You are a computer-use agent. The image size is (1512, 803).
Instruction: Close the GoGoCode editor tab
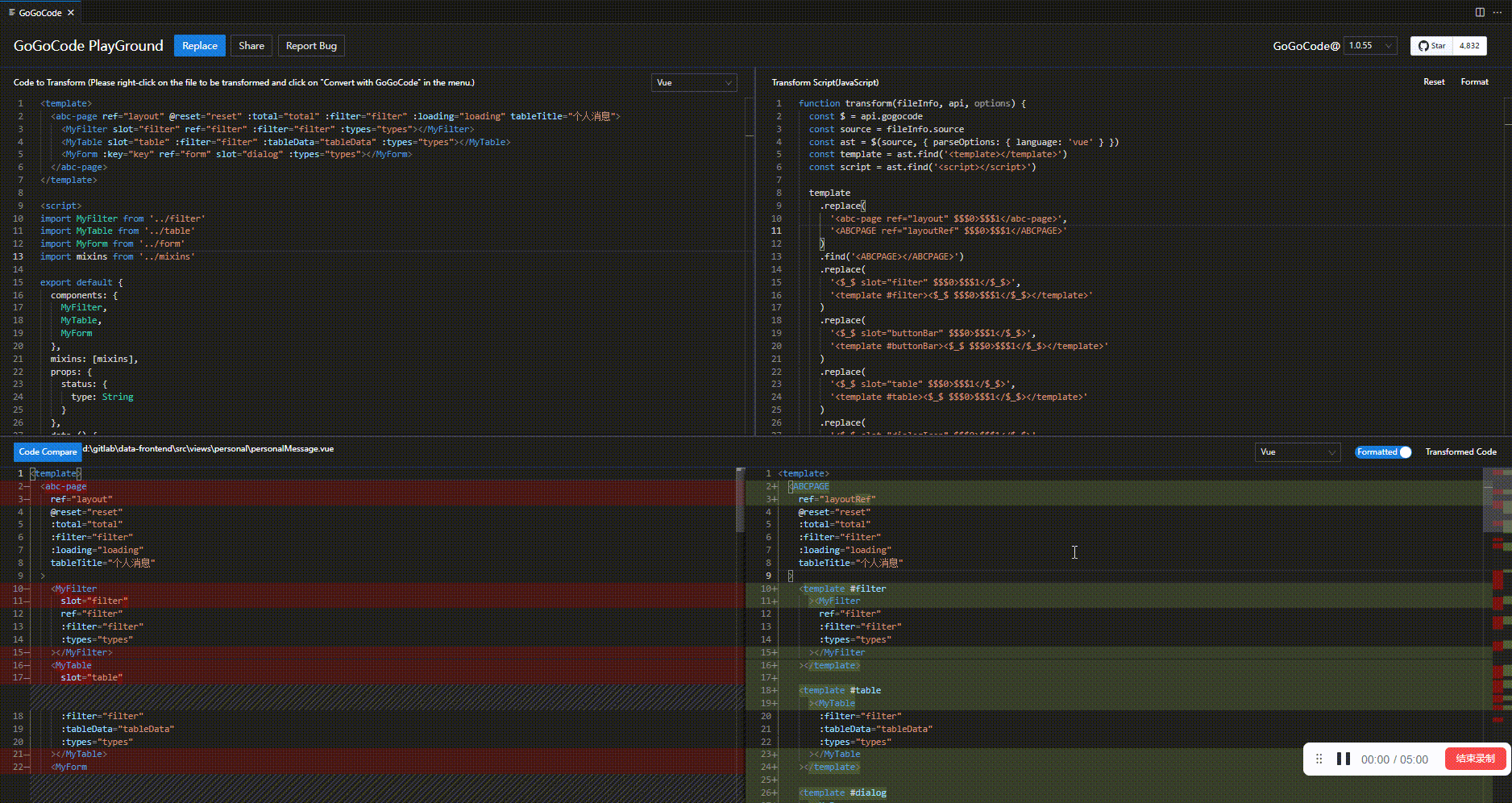click(x=71, y=13)
